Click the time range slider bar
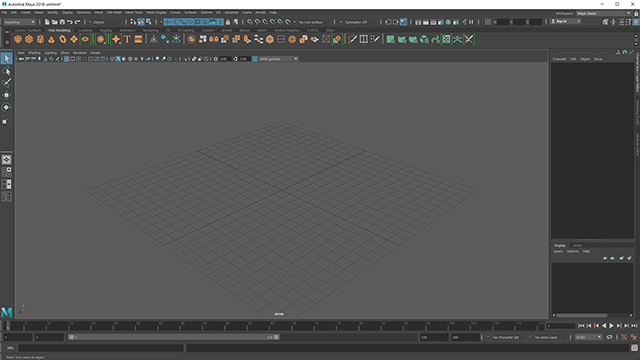This screenshot has width=640, height=360. coord(173,337)
